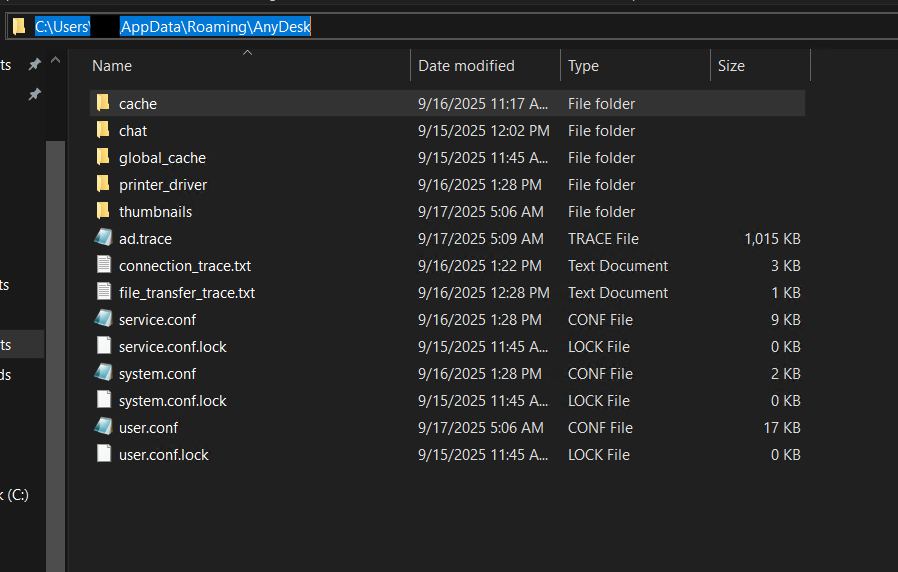Open the (C:) drive in sidebar

[x=14, y=495]
